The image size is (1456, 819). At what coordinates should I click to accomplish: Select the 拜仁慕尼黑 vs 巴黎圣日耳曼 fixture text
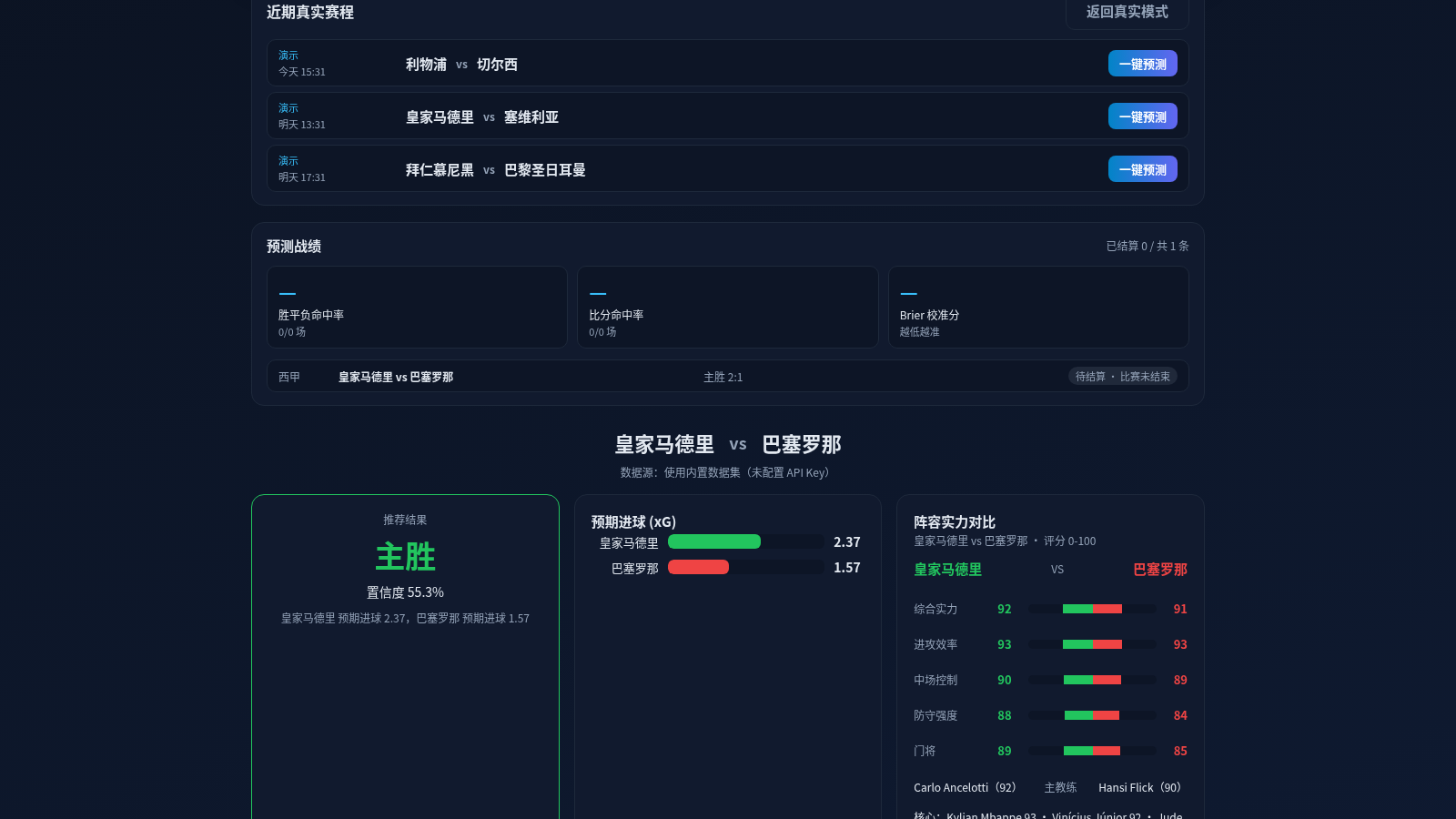(496, 170)
